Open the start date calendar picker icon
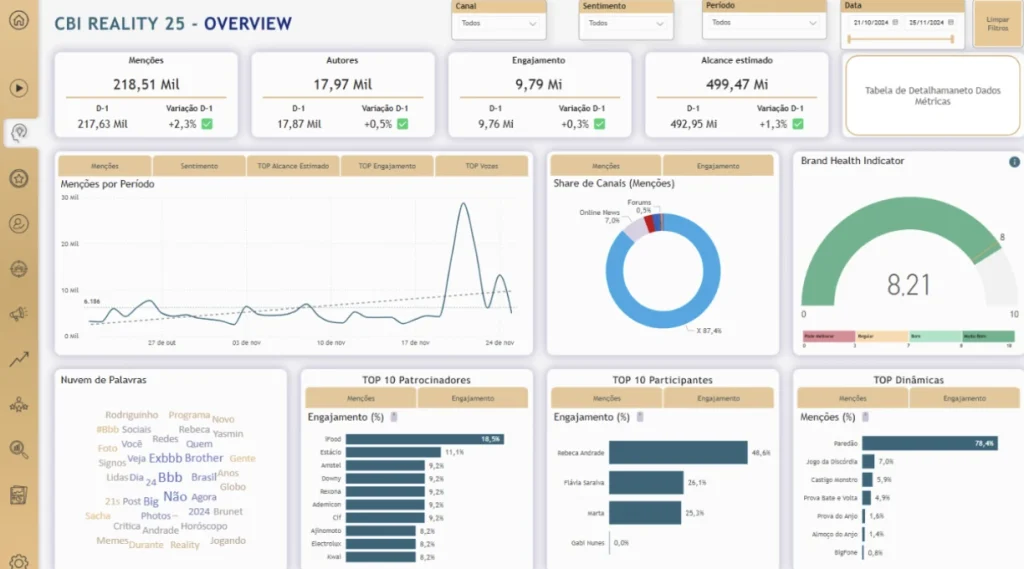This screenshot has width=1024, height=569. click(895, 22)
